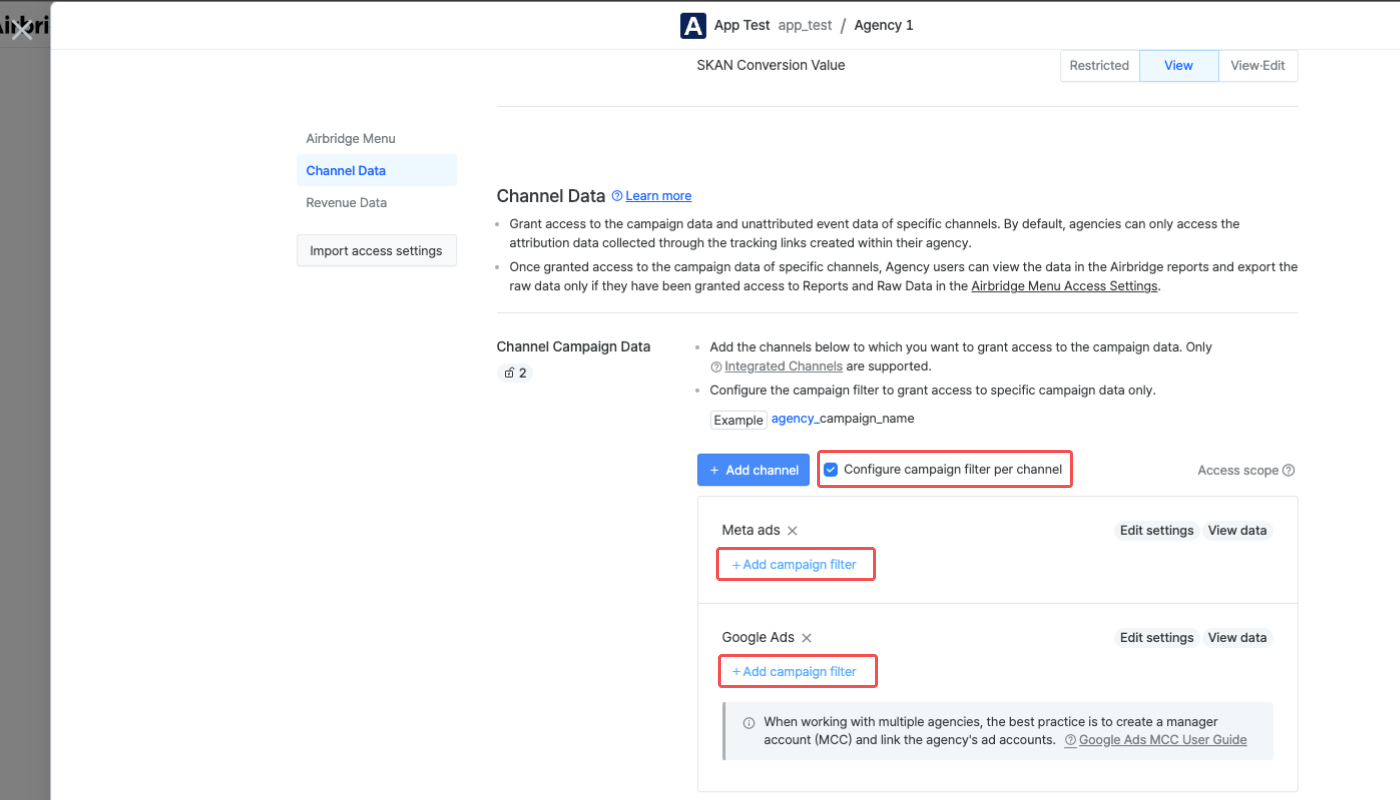1400x800 pixels.
Task: Click the Add channel button
Action: pyautogui.click(x=753, y=470)
